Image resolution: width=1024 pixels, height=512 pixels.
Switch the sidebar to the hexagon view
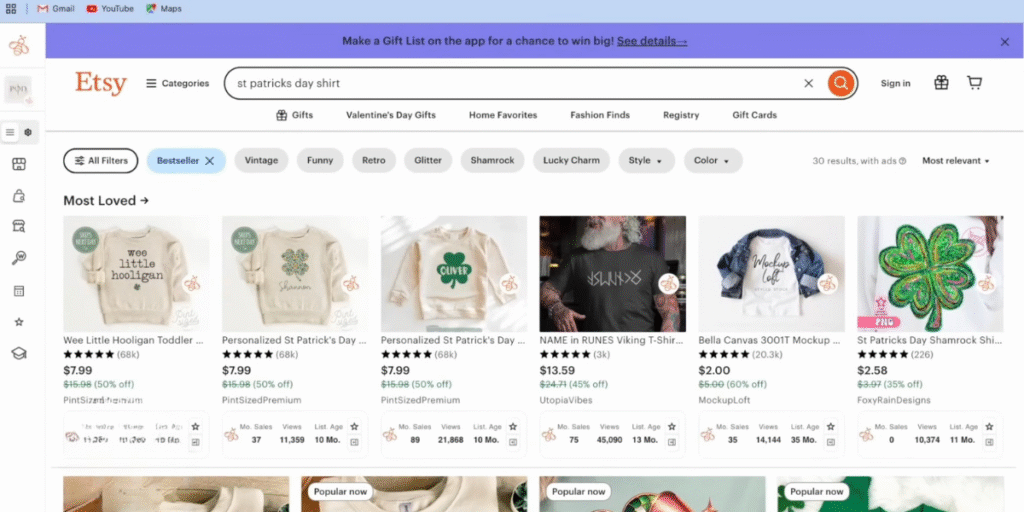(x=28, y=132)
